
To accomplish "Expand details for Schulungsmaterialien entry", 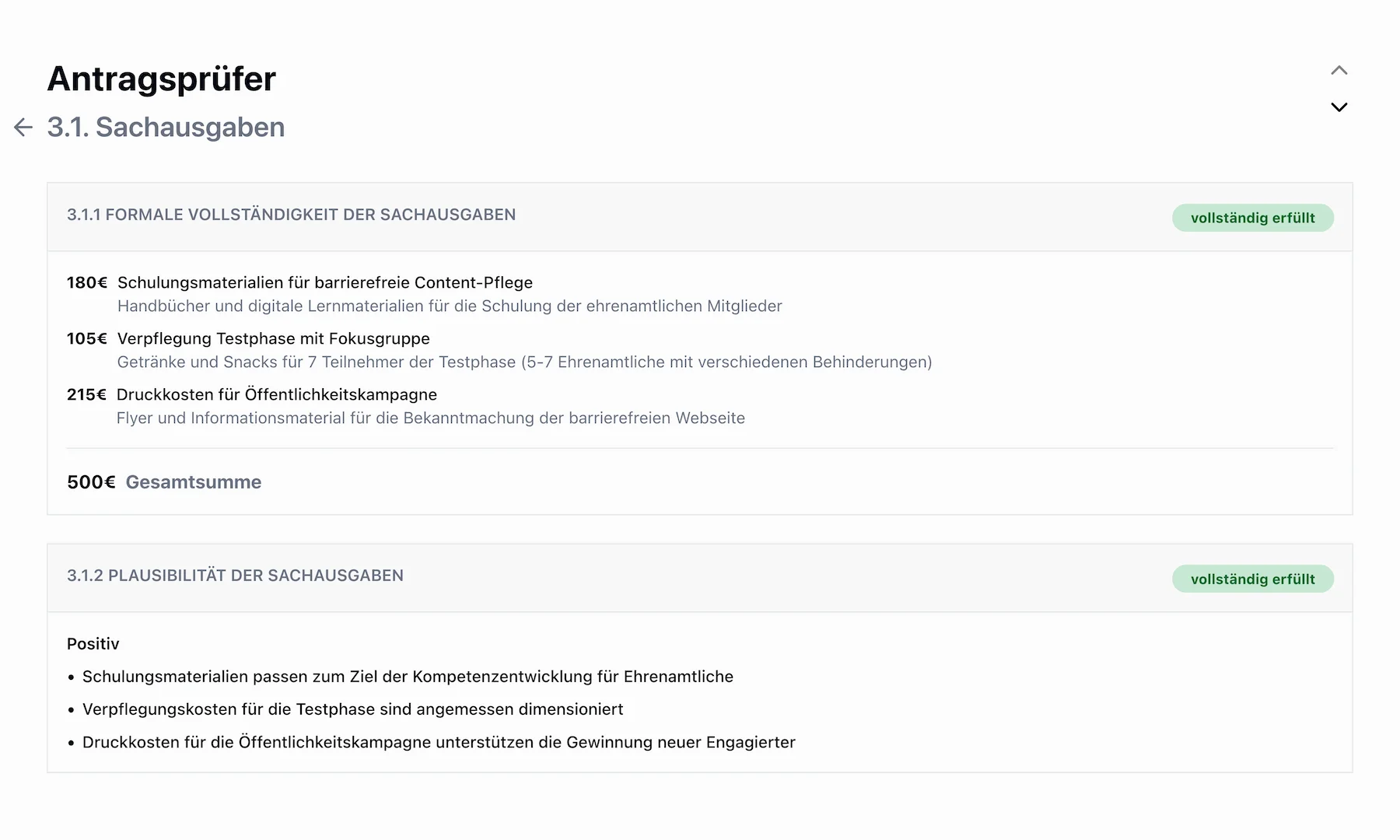I will [x=324, y=282].
